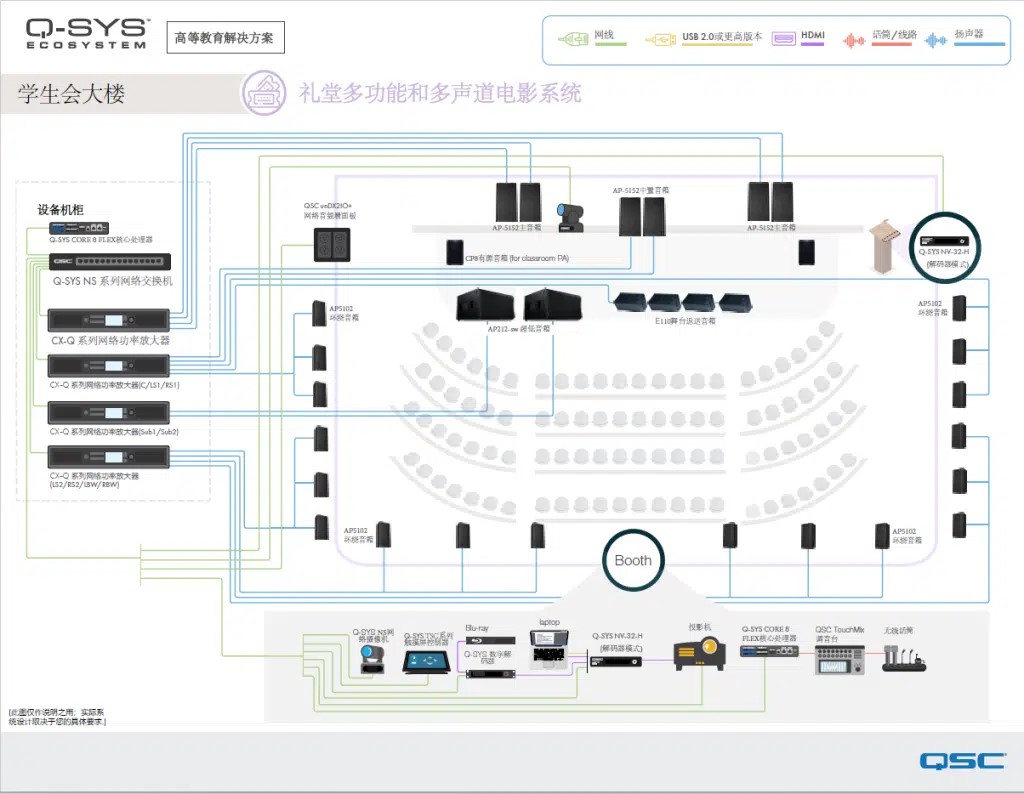Image resolution: width=1024 pixels, height=794 pixels.
Task: Click the blue 扬声器 legend waveform icon
Action: coord(936,40)
